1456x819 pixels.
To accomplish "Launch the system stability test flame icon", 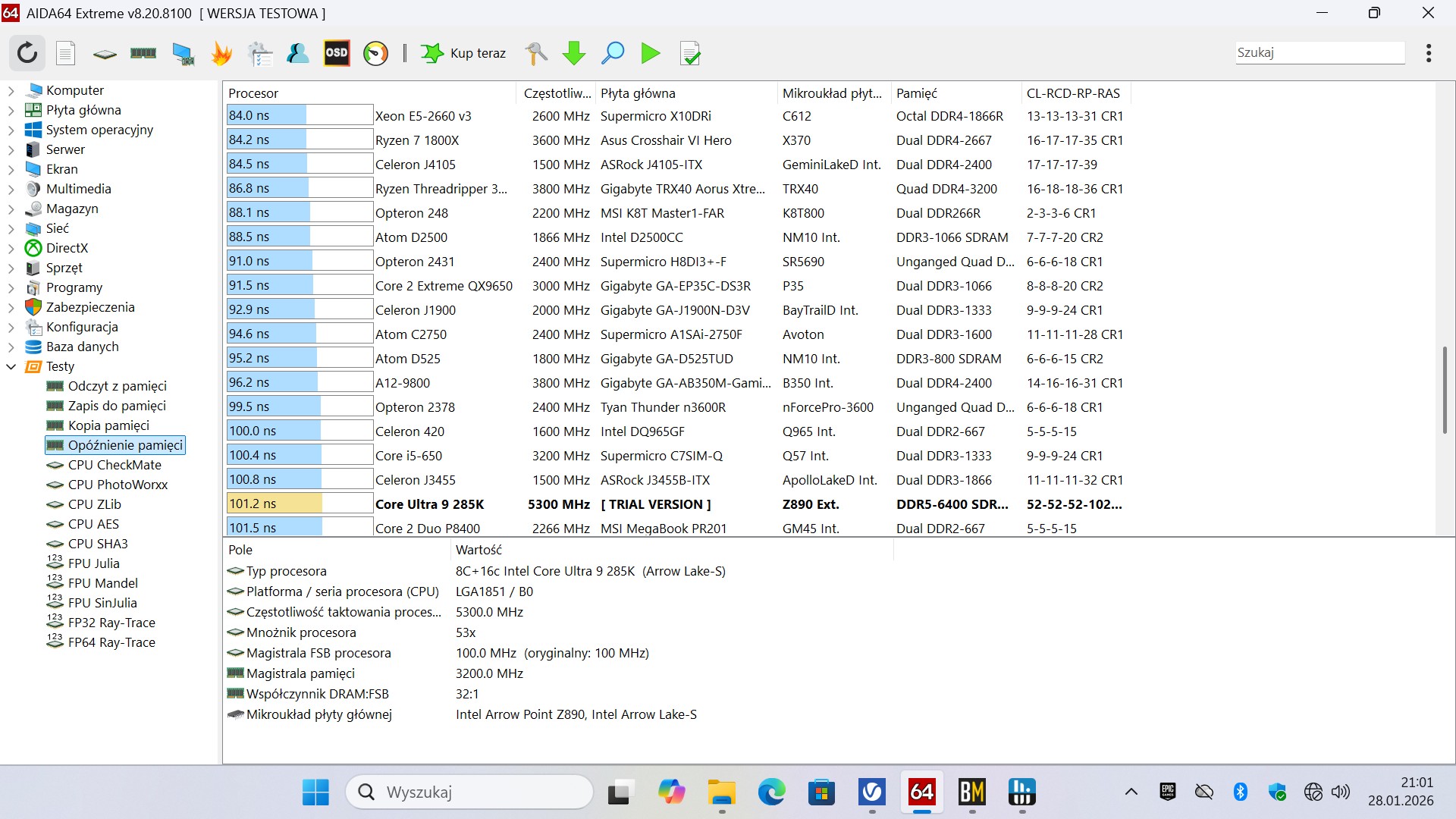I will (x=221, y=53).
